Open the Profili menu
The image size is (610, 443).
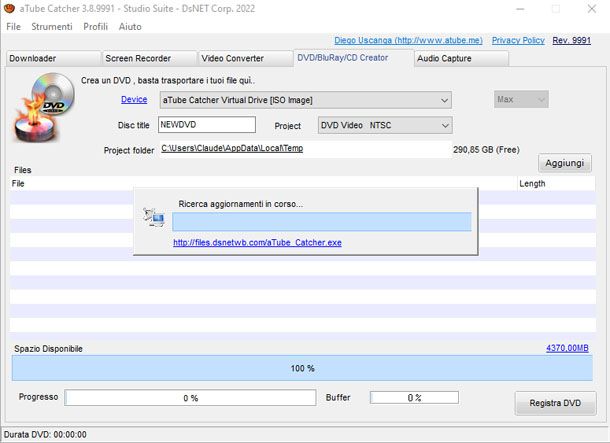tap(95, 25)
